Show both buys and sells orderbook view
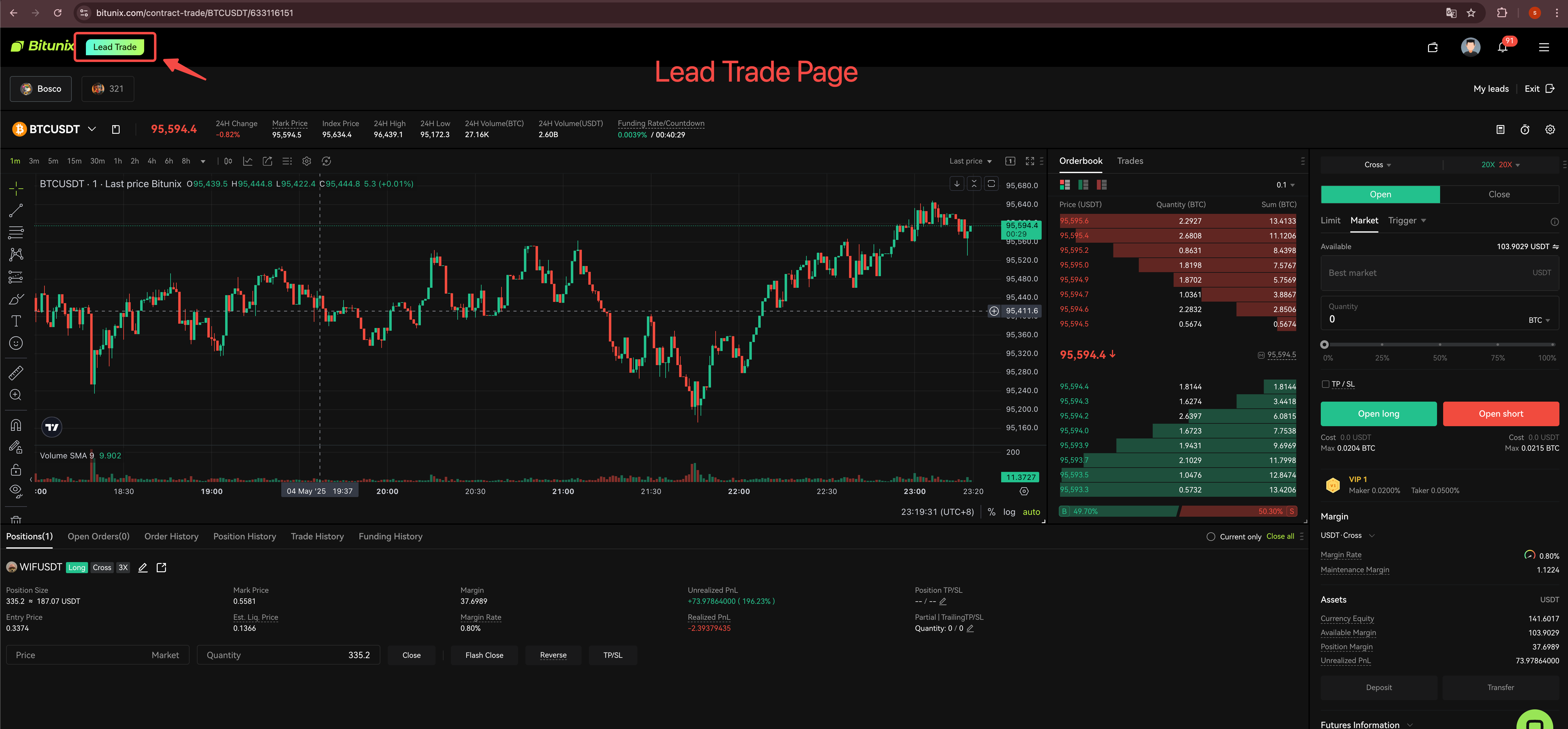 [x=1065, y=184]
